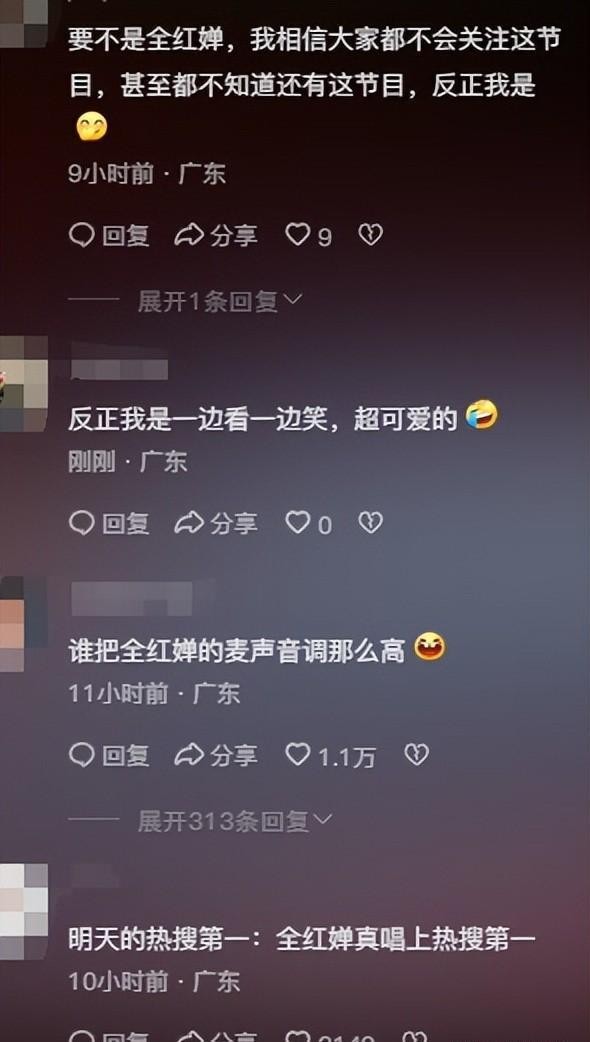
Task: Dislike the 麦声音调那么高 comment
Action: click(417, 754)
